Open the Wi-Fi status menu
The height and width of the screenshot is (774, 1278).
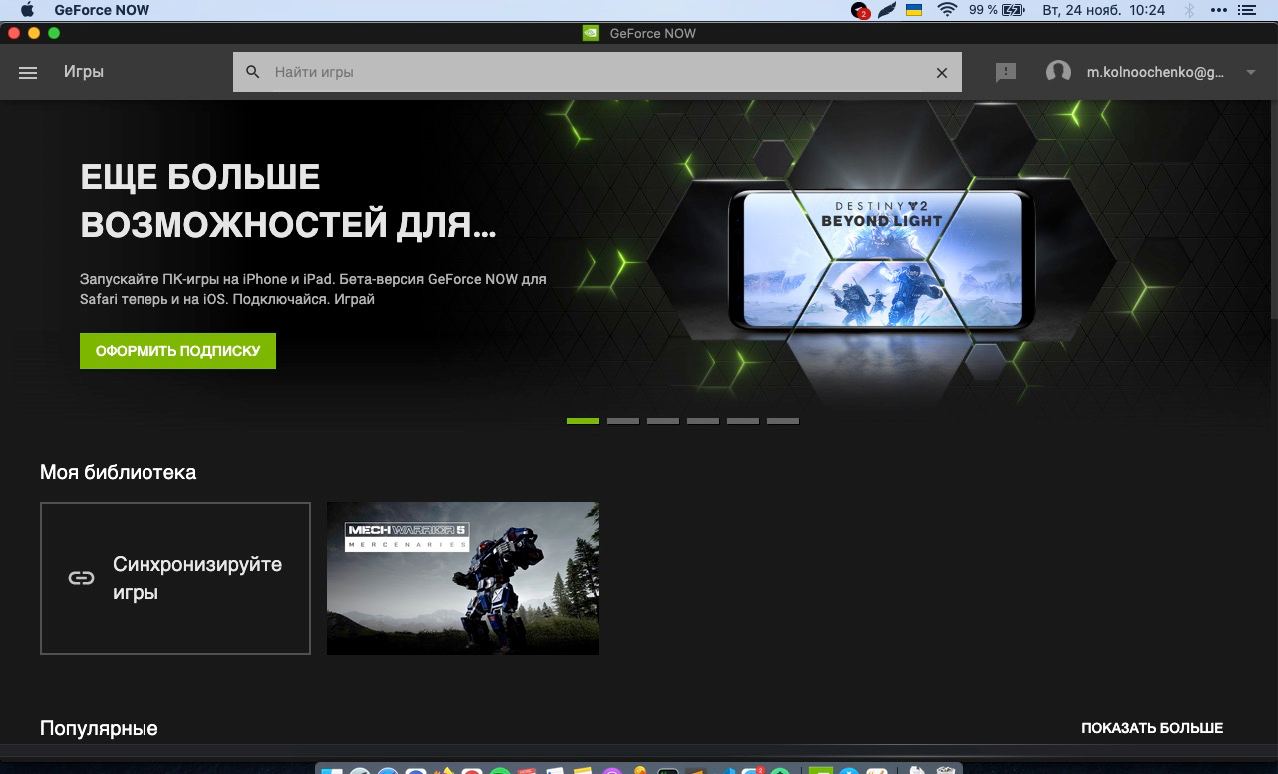(947, 10)
